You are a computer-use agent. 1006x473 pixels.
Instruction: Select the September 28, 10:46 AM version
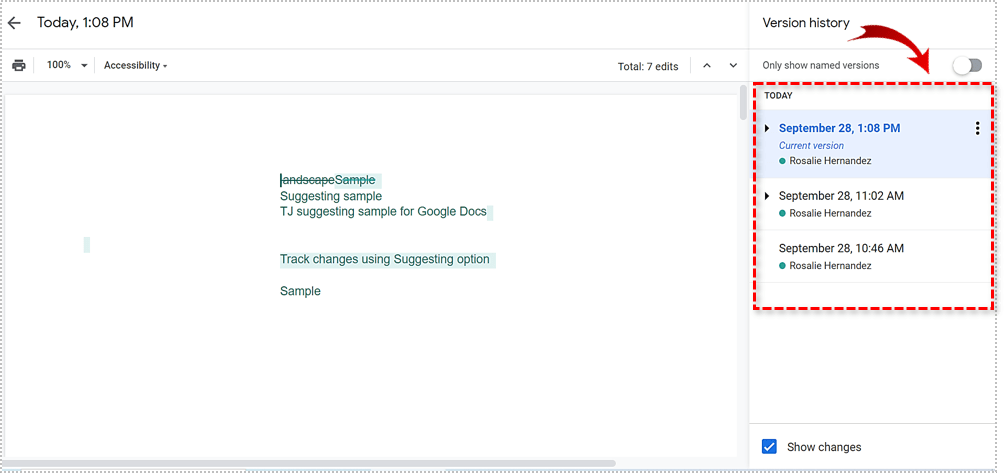(841, 248)
